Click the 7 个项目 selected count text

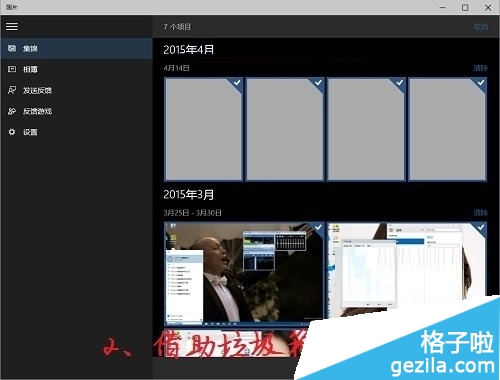[177, 27]
